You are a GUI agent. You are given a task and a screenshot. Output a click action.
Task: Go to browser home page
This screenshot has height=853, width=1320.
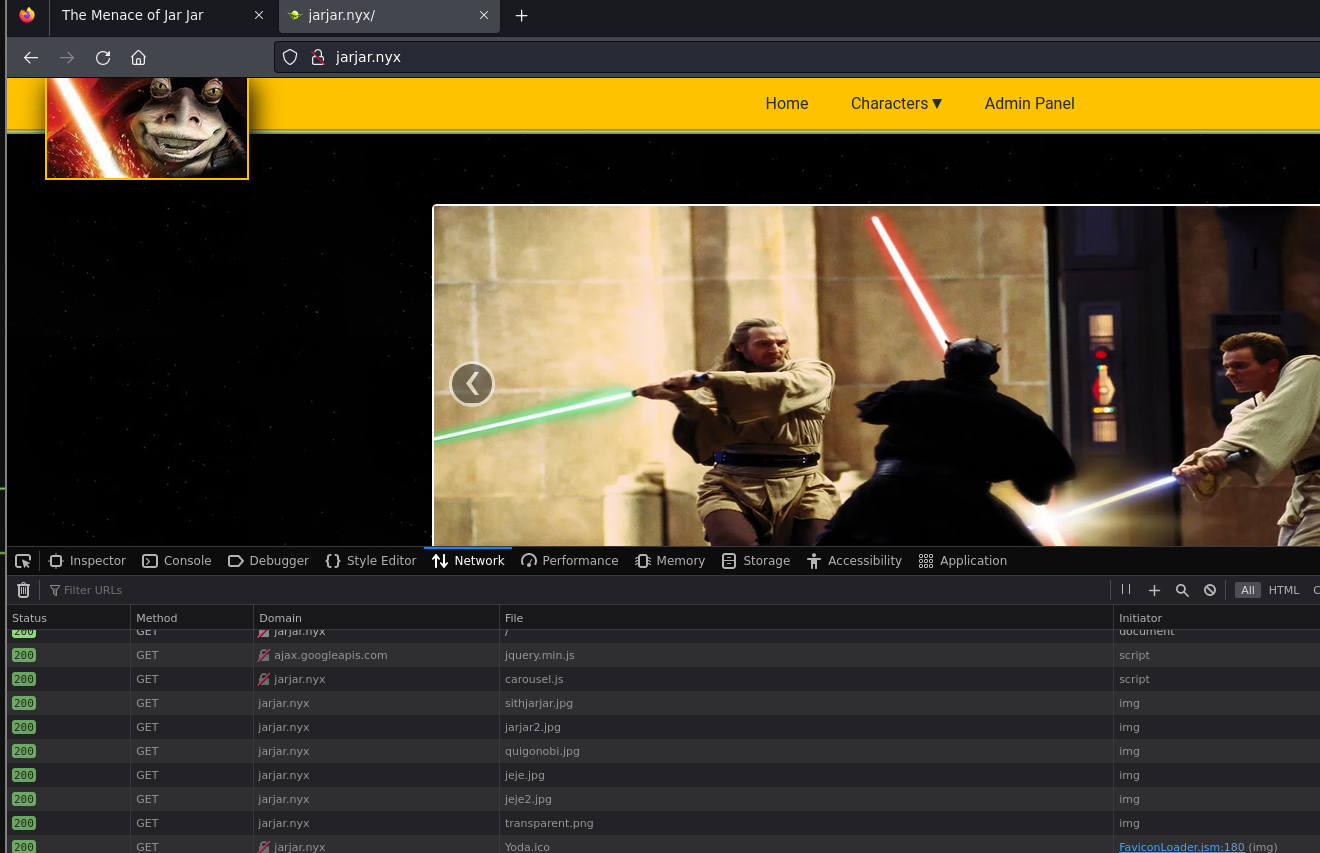coord(139,57)
